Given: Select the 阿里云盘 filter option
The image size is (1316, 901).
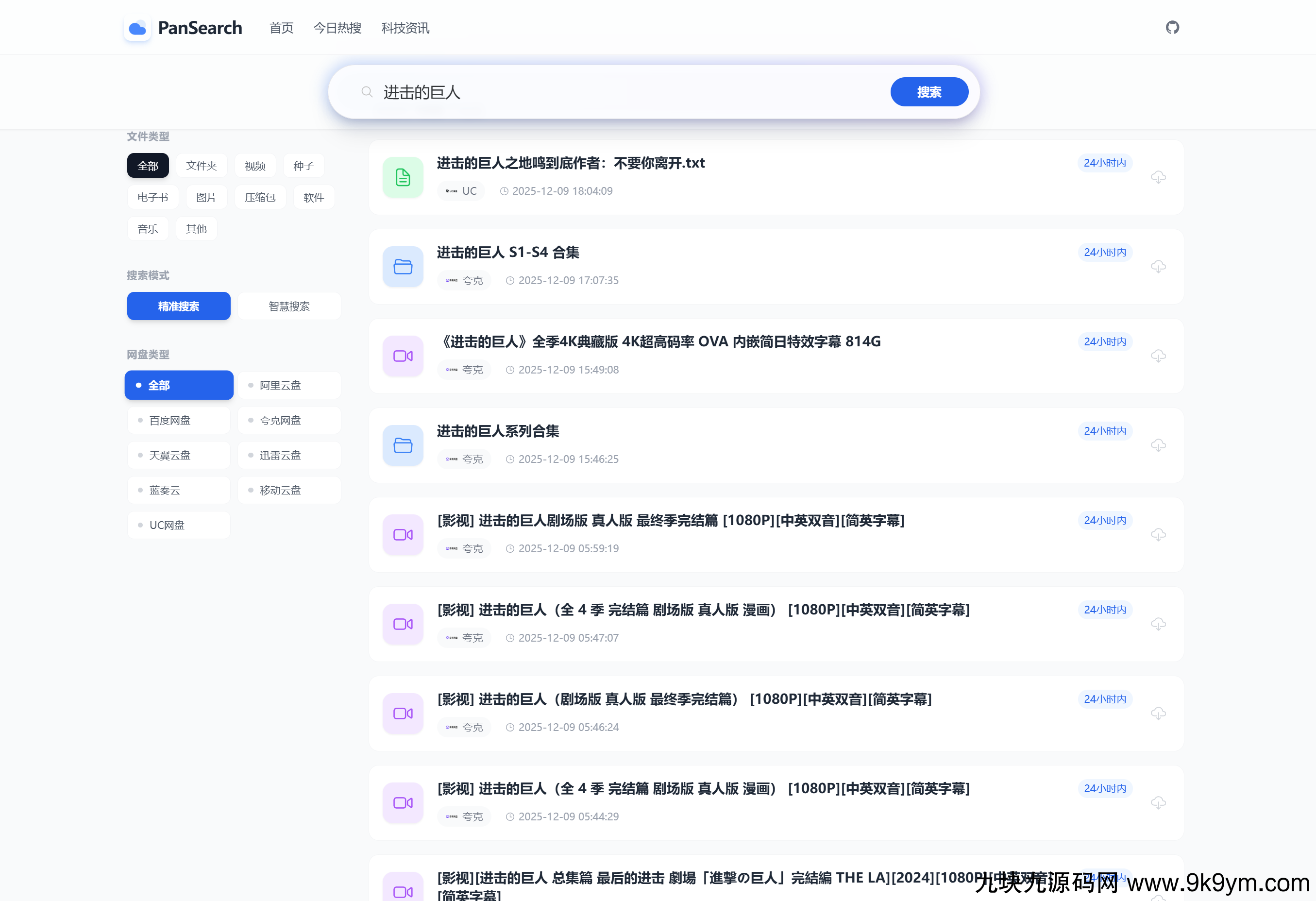Looking at the screenshot, I should tap(289, 385).
